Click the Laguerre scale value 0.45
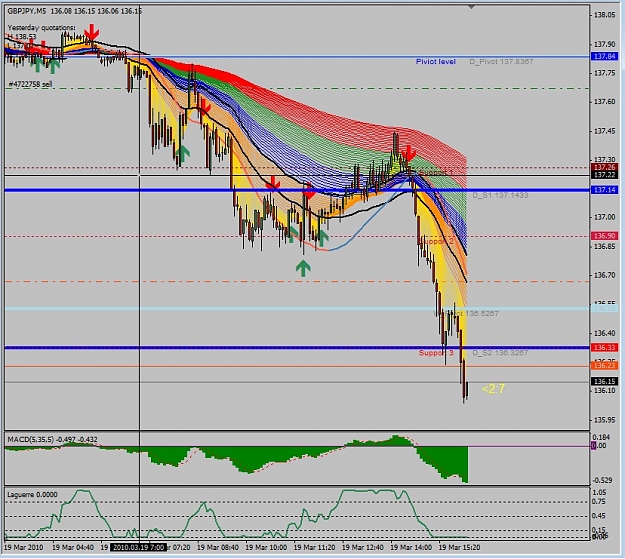 (599, 516)
